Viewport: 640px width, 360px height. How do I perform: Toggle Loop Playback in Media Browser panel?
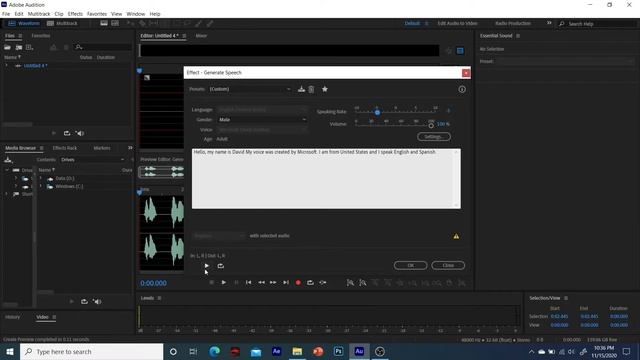pyautogui.click(x=84, y=302)
